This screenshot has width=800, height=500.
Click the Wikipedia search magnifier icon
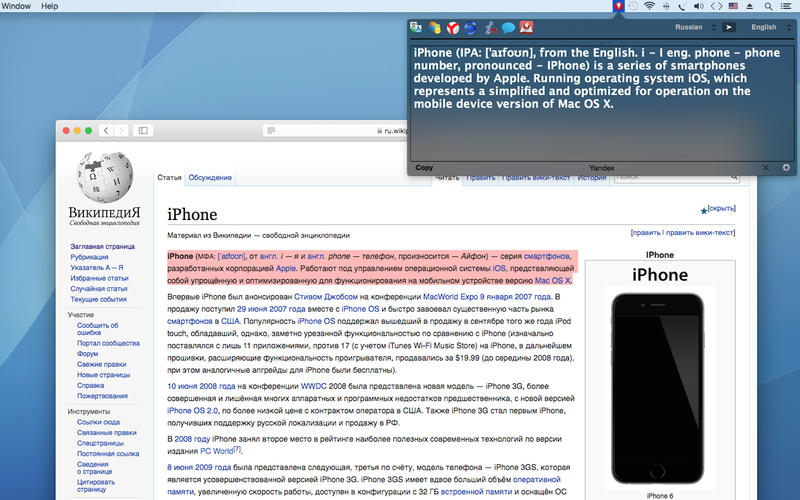click(x=734, y=177)
